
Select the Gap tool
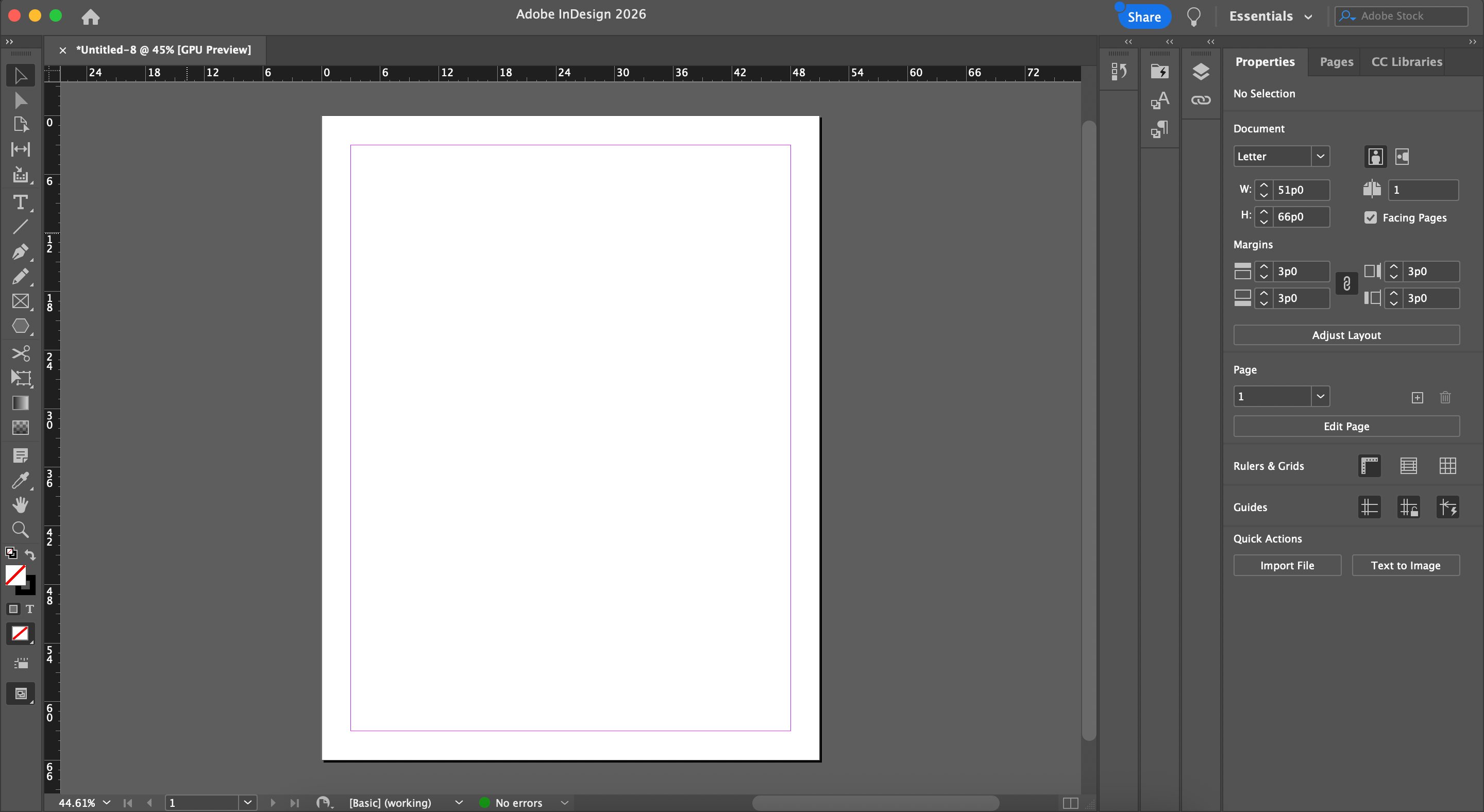(20, 150)
